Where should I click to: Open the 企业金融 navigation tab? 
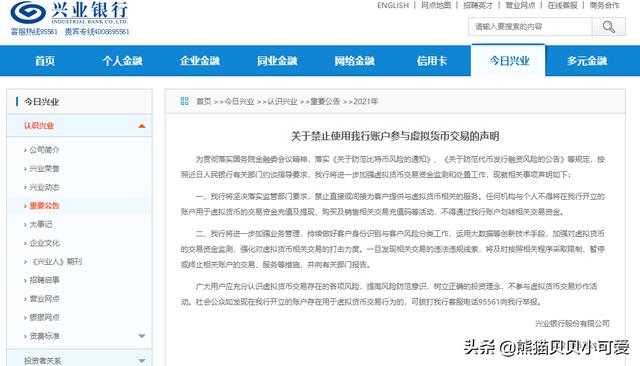[x=200, y=61]
